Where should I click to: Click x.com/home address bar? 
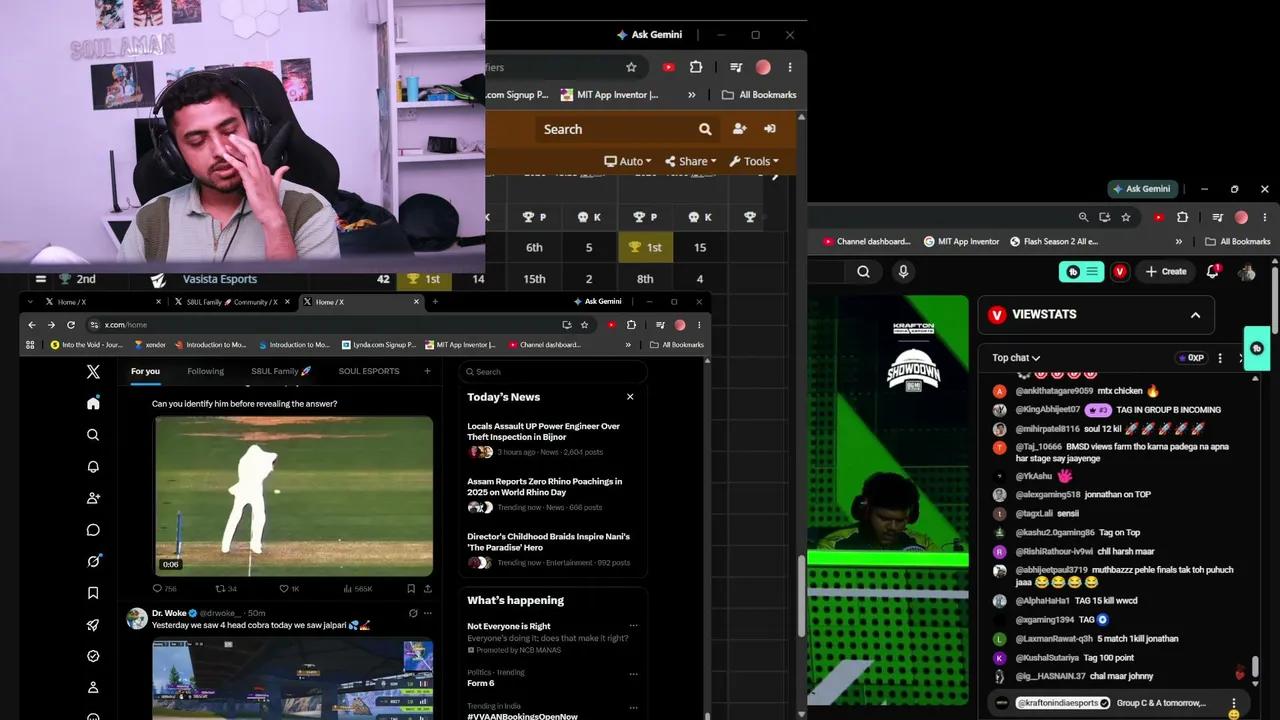click(320, 325)
